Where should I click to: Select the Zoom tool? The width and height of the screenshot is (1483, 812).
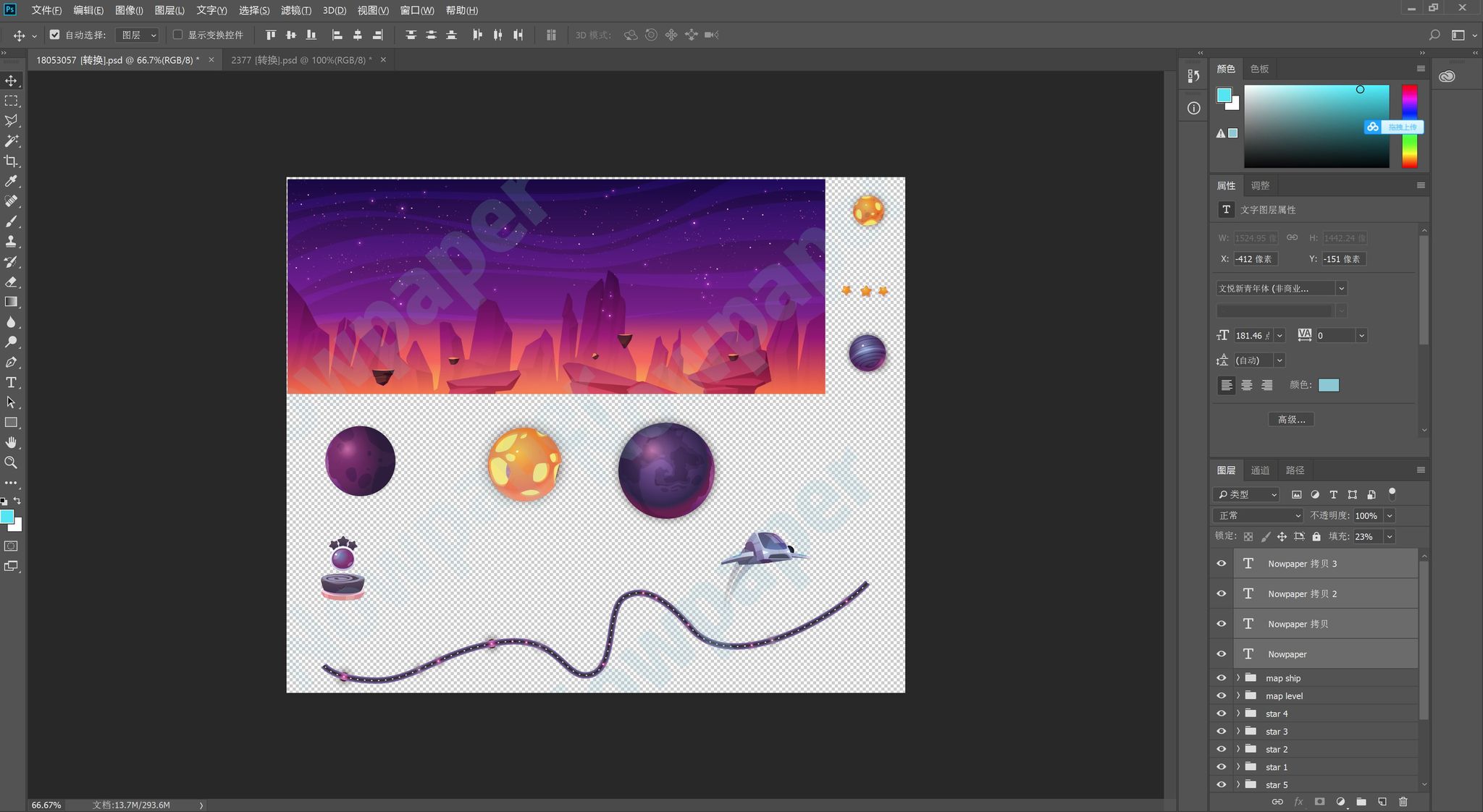(12, 462)
